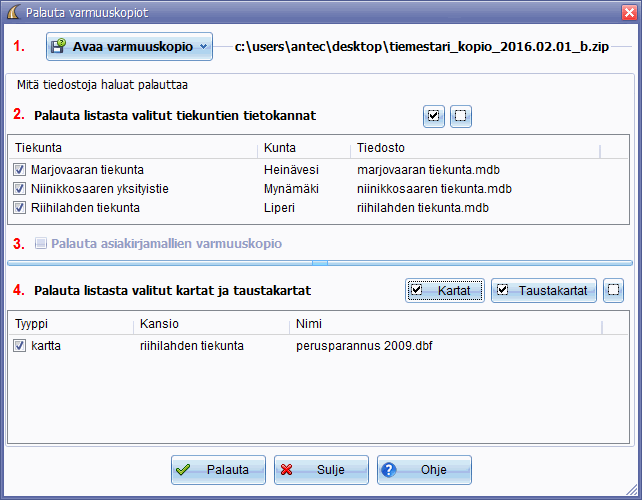This screenshot has width=642, height=500.
Task: Click the horizontal splitter bar between lists
Action: coord(320,263)
